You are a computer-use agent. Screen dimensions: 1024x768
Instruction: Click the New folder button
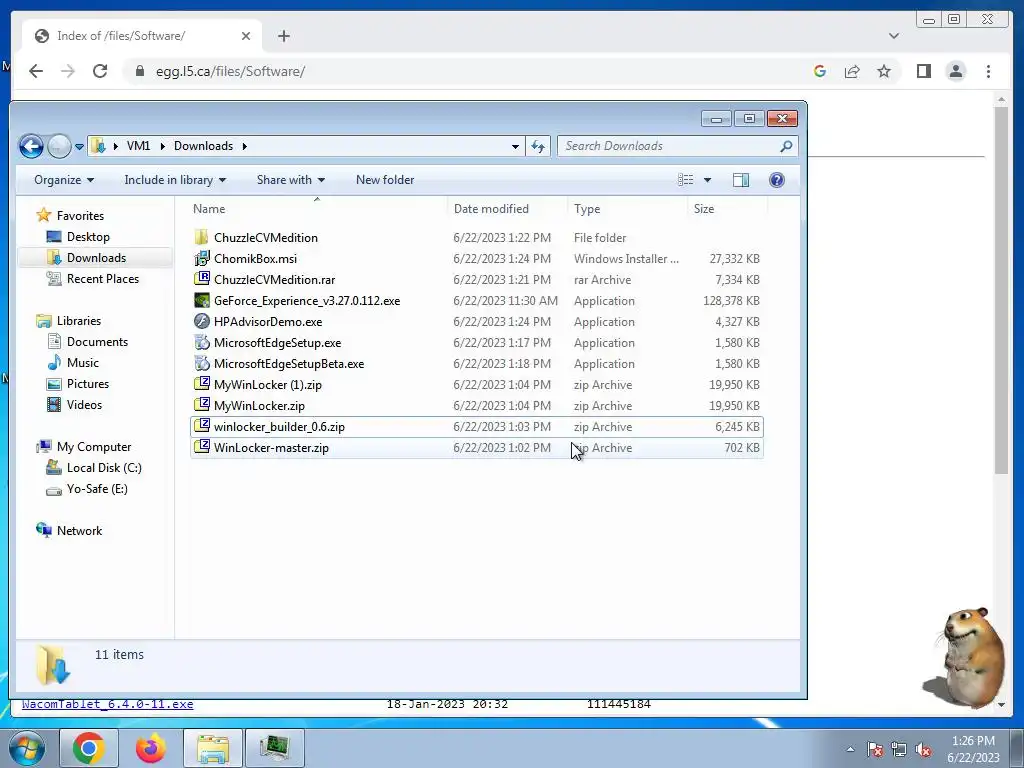[x=385, y=180]
